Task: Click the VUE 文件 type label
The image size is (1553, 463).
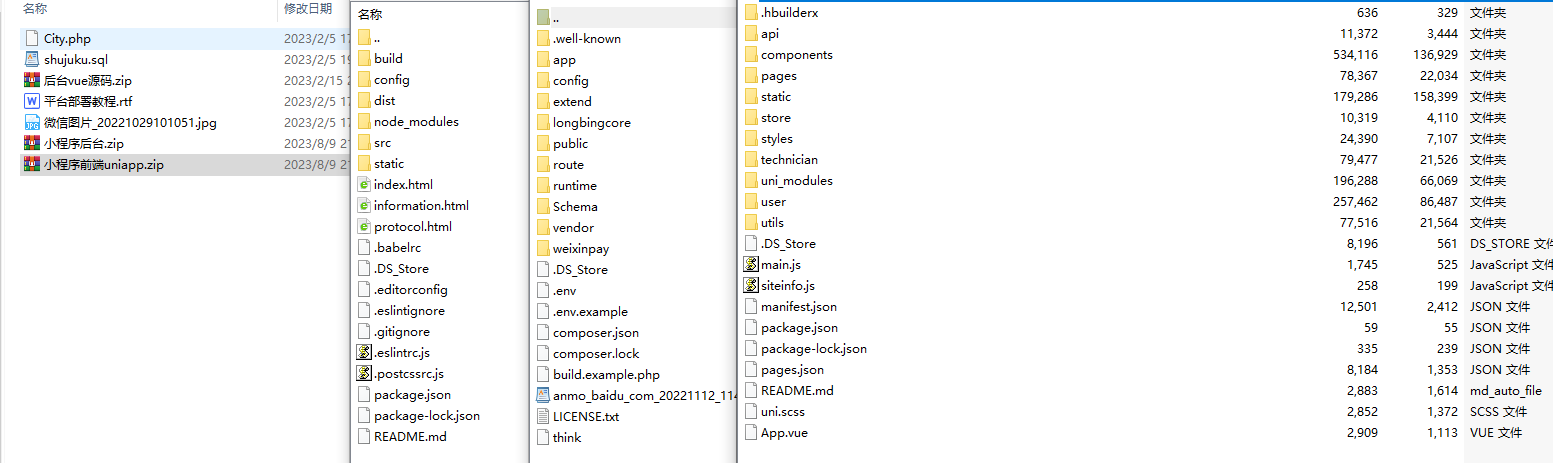Action: pos(1495,433)
